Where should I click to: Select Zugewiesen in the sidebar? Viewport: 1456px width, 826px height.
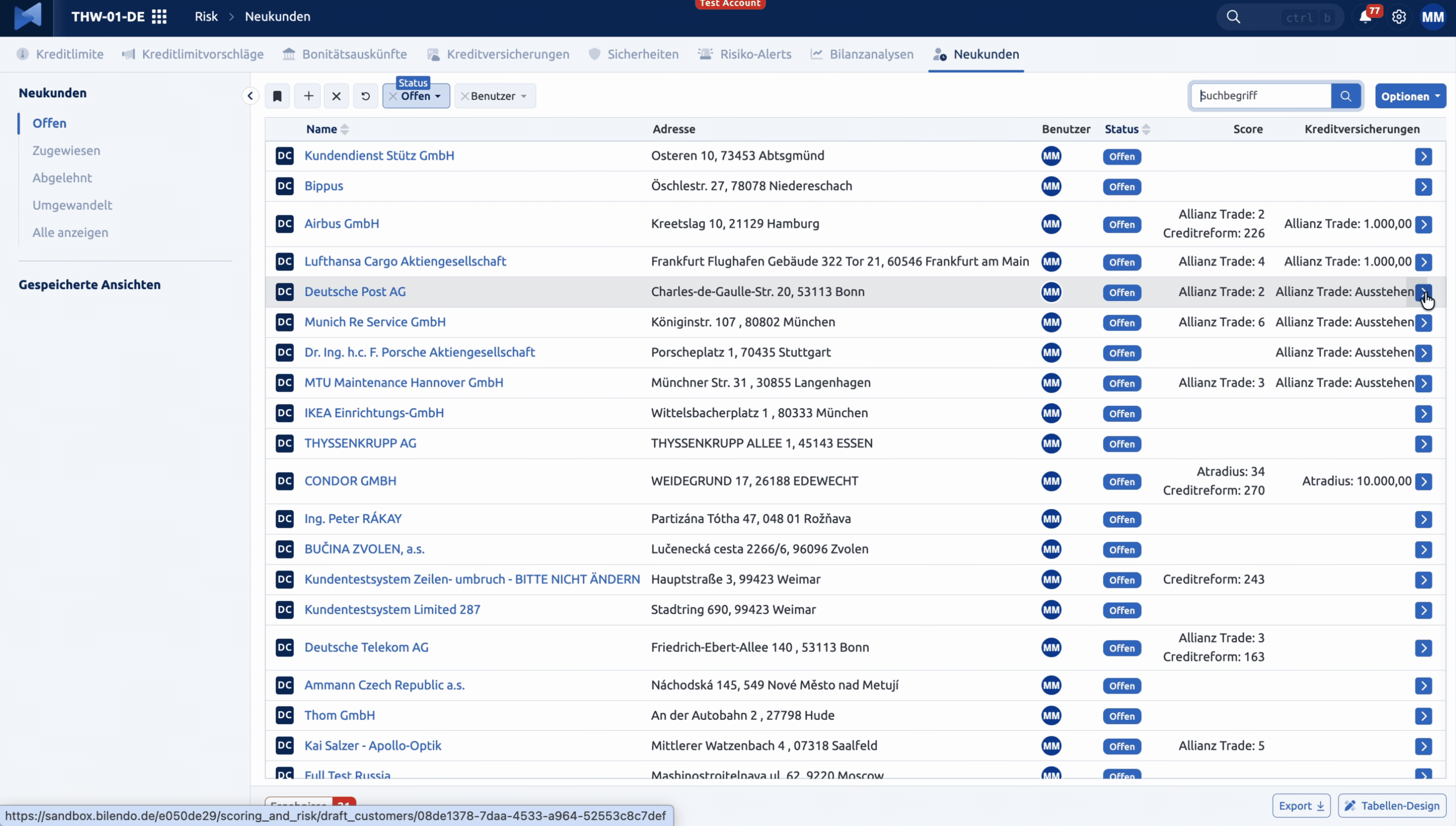[x=67, y=150]
